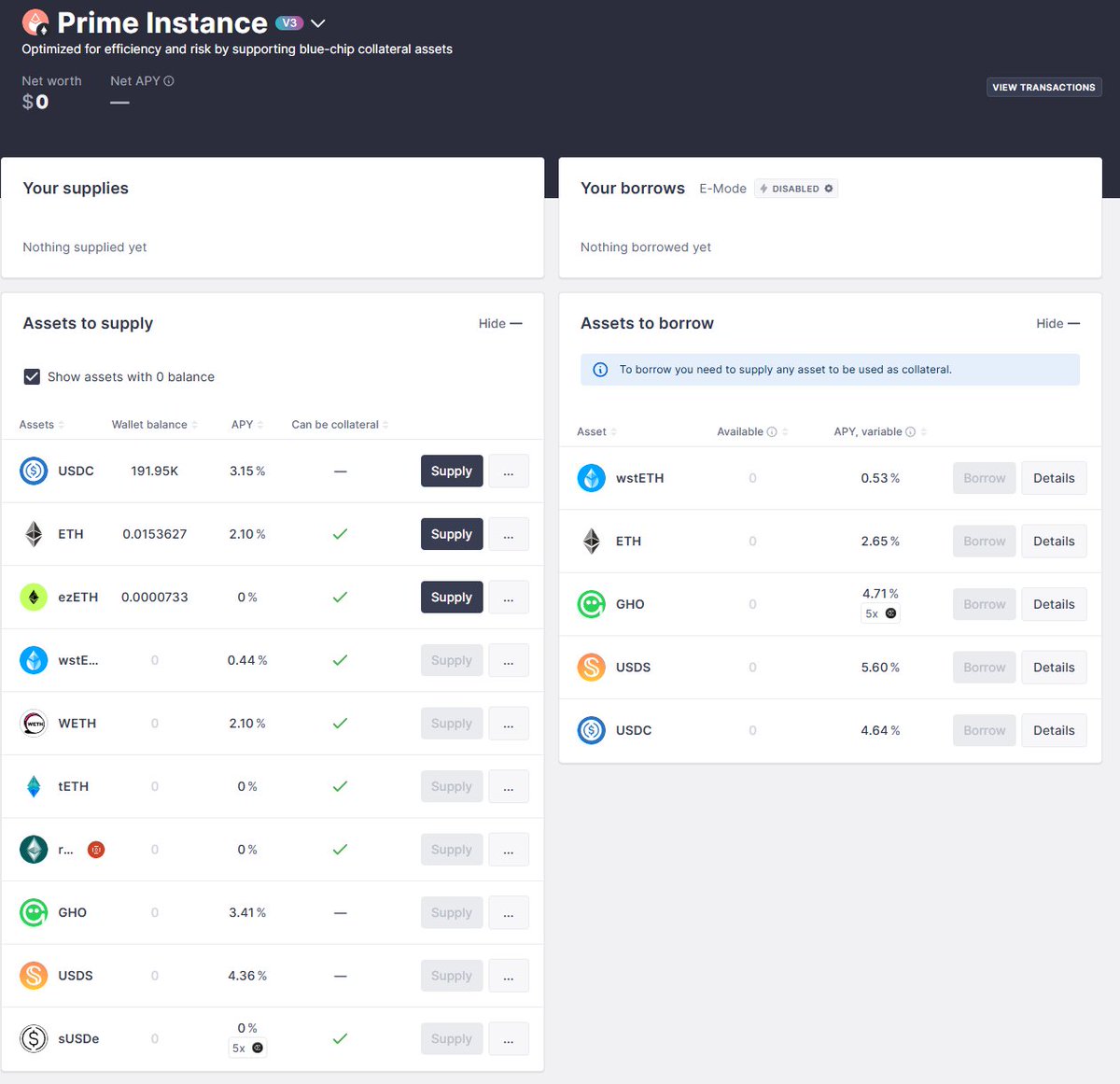Screen dimensions: 1120x1084
Task: Hide the Assets to supply panel
Action: [x=500, y=323]
